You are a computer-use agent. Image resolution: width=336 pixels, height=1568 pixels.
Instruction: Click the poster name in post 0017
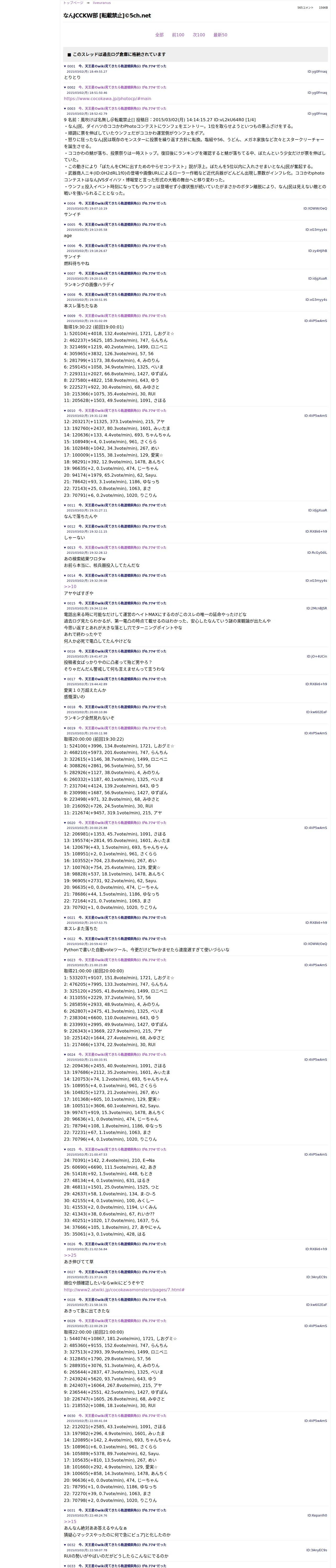tap(122, 679)
